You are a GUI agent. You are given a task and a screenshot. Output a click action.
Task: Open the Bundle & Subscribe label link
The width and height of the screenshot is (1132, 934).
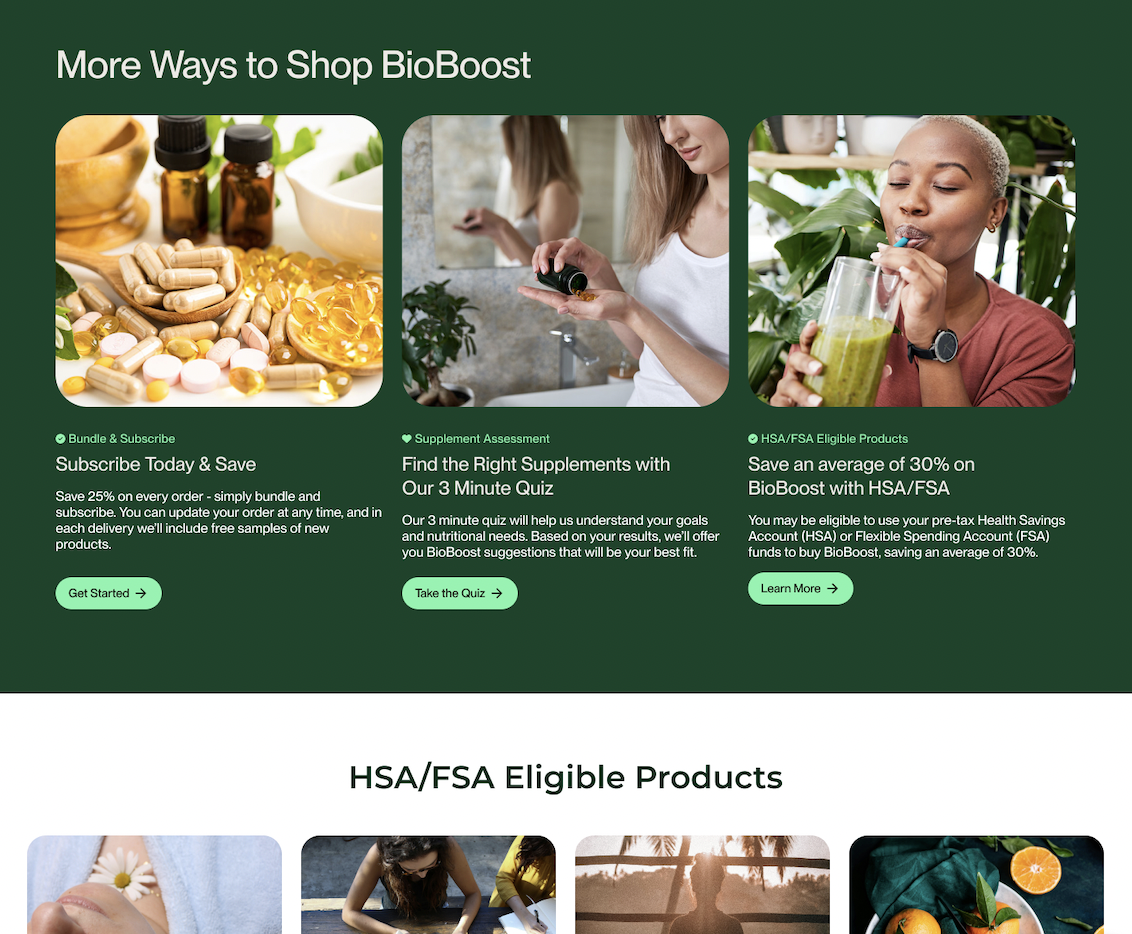(121, 439)
